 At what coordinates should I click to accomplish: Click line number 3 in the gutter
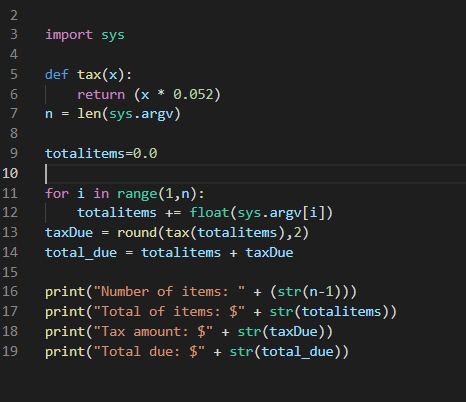pos(14,35)
